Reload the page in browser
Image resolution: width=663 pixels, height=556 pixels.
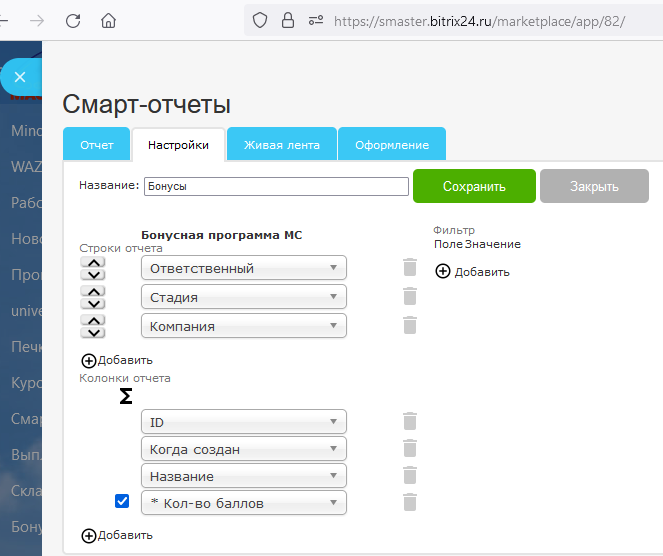point(73,20)
